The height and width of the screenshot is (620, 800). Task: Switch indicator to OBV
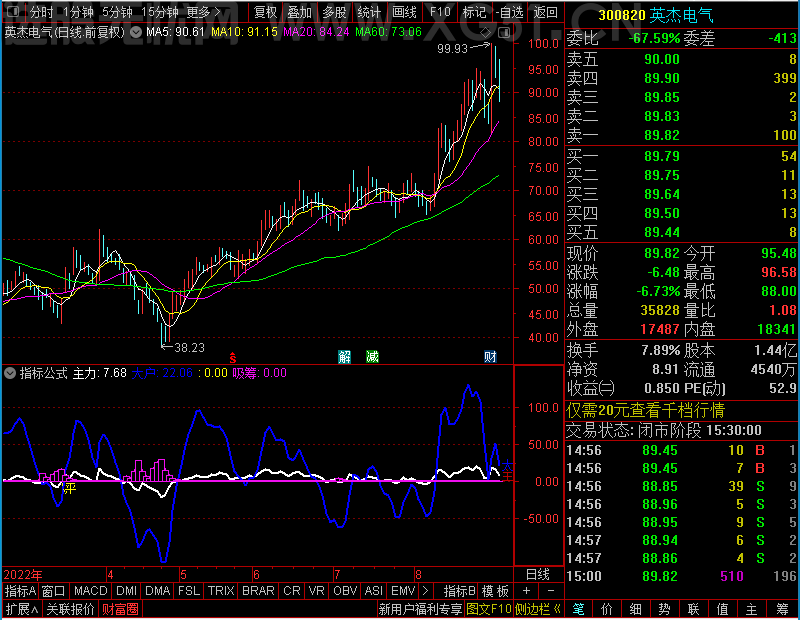click(345, 591)
